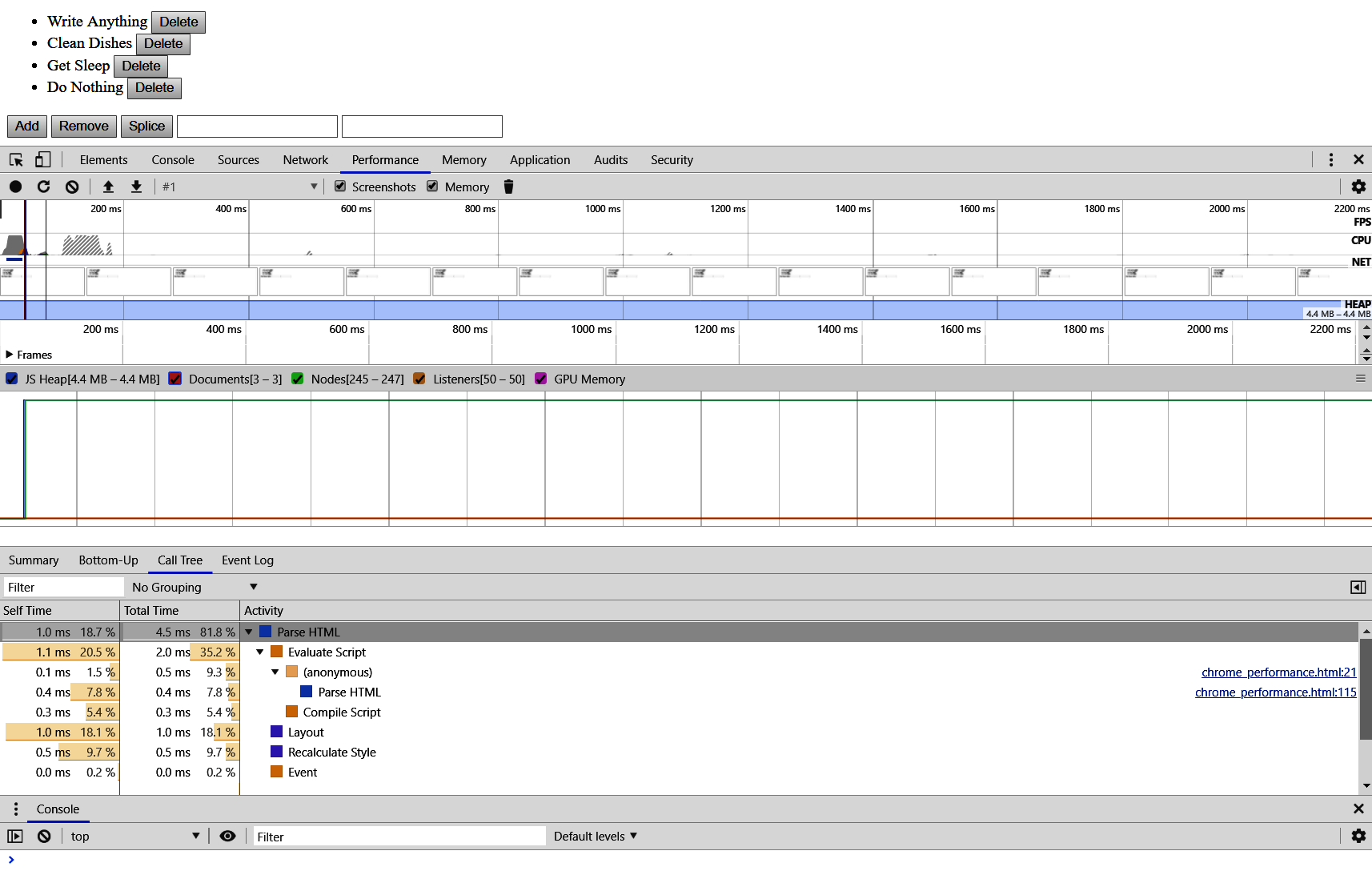Click the Call Tree filter field

[x=63, y=587]
